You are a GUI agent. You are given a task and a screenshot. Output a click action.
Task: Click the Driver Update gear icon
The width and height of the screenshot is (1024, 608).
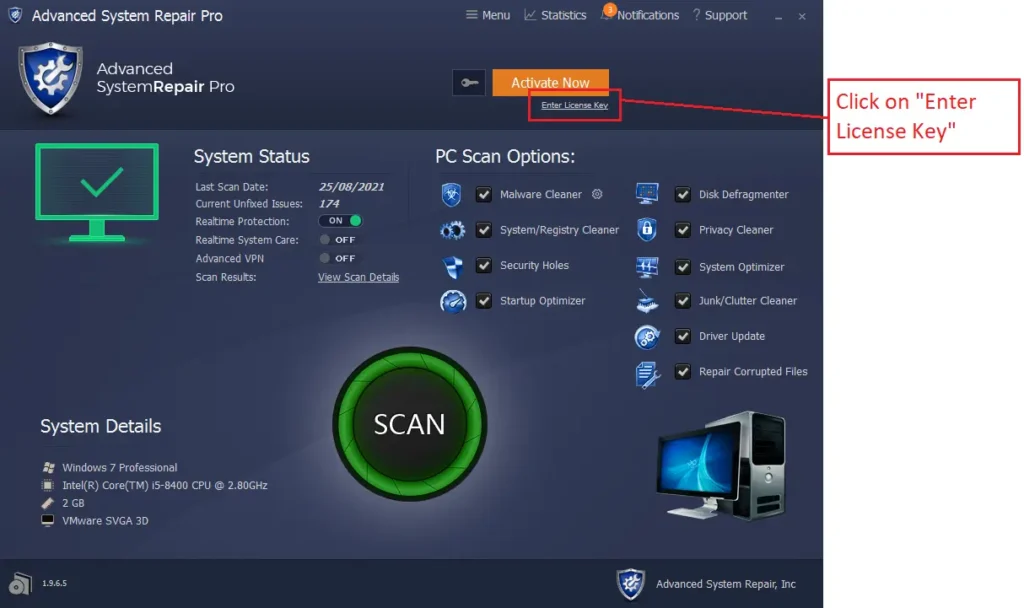647,337
